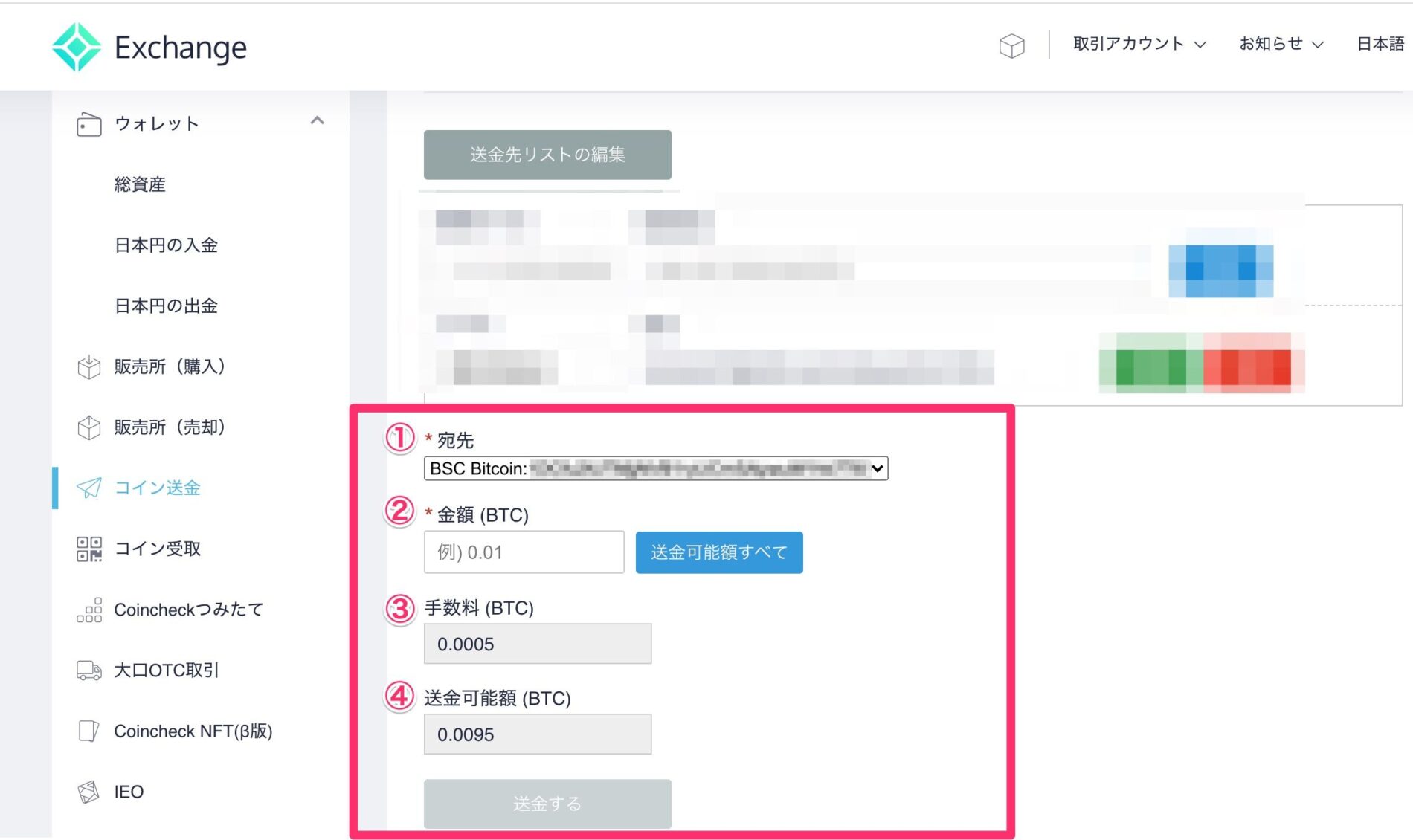Open 総資産 in the sidebar
1413x840 pixels.
click(x=140, y=184)
